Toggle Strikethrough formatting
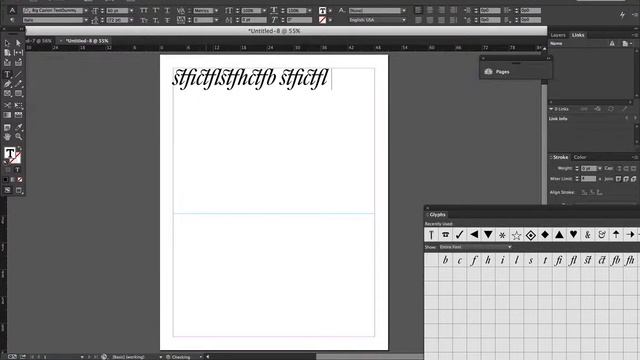 [167, 20]
